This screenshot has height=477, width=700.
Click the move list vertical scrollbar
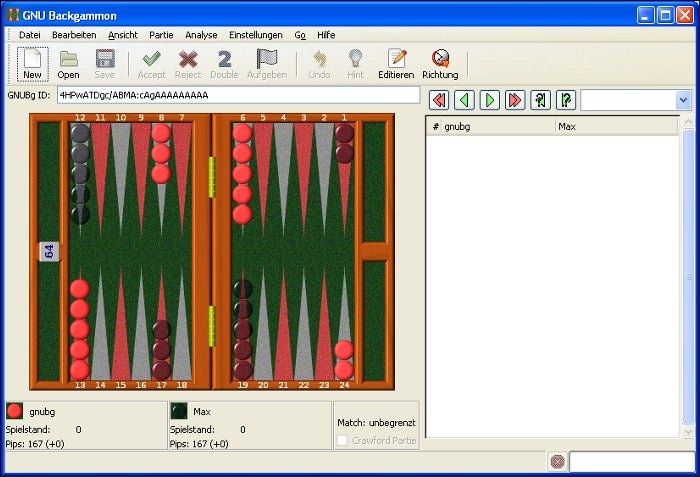[688, 277]
